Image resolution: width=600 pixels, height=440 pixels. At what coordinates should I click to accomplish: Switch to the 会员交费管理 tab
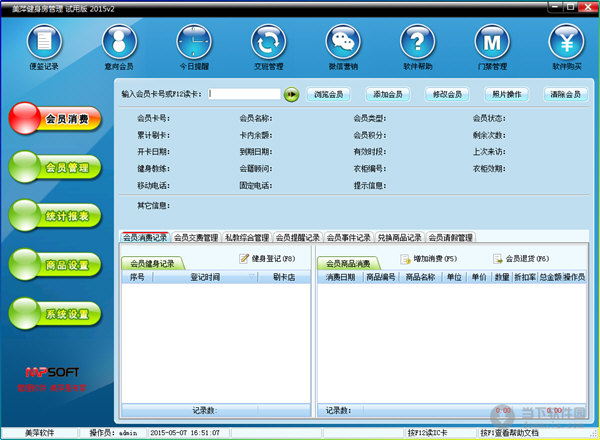[196, 238]
